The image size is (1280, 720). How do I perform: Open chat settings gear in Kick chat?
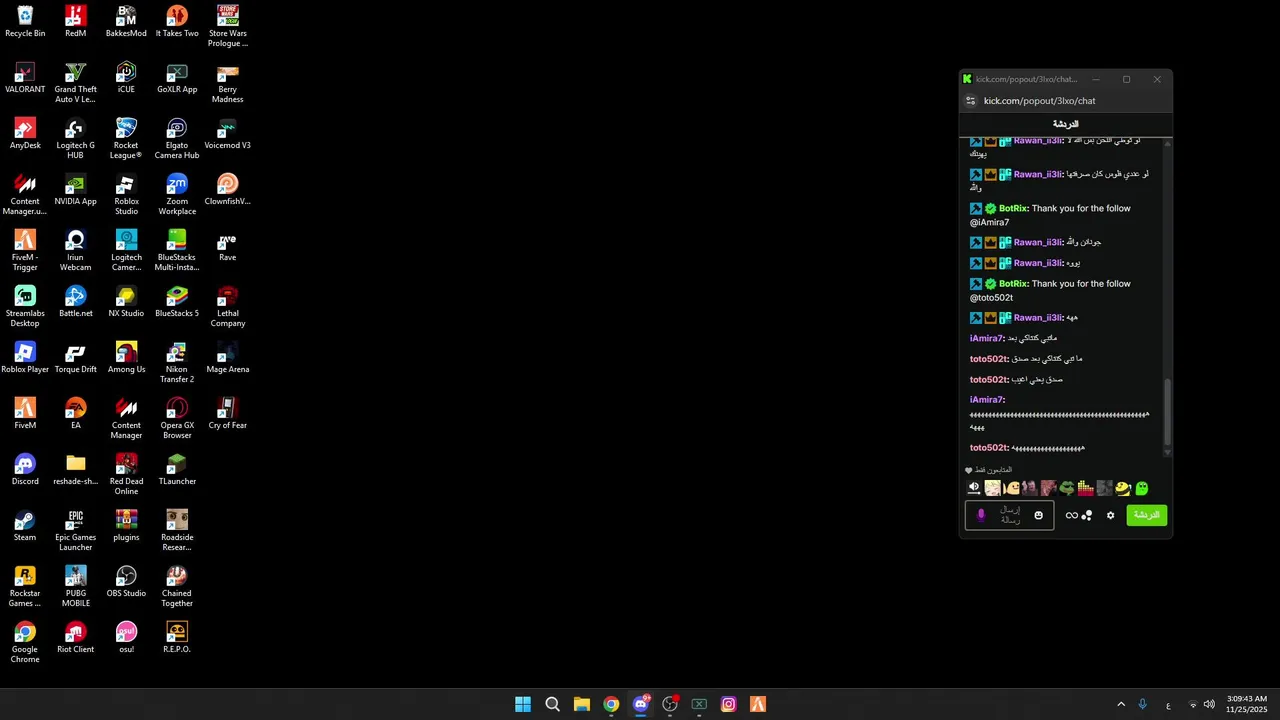pos(1110,515)
